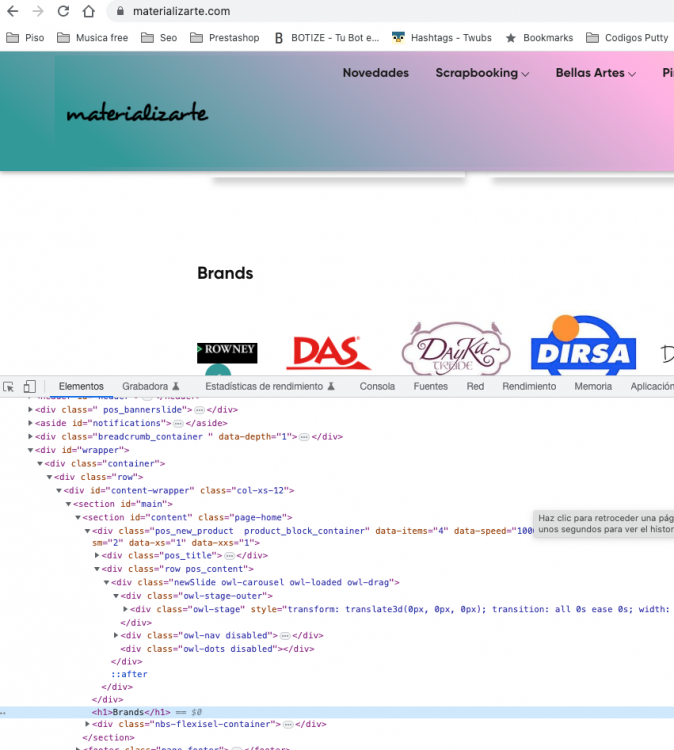Toggle the DevTools device toolbar icon

click(30, 386)
